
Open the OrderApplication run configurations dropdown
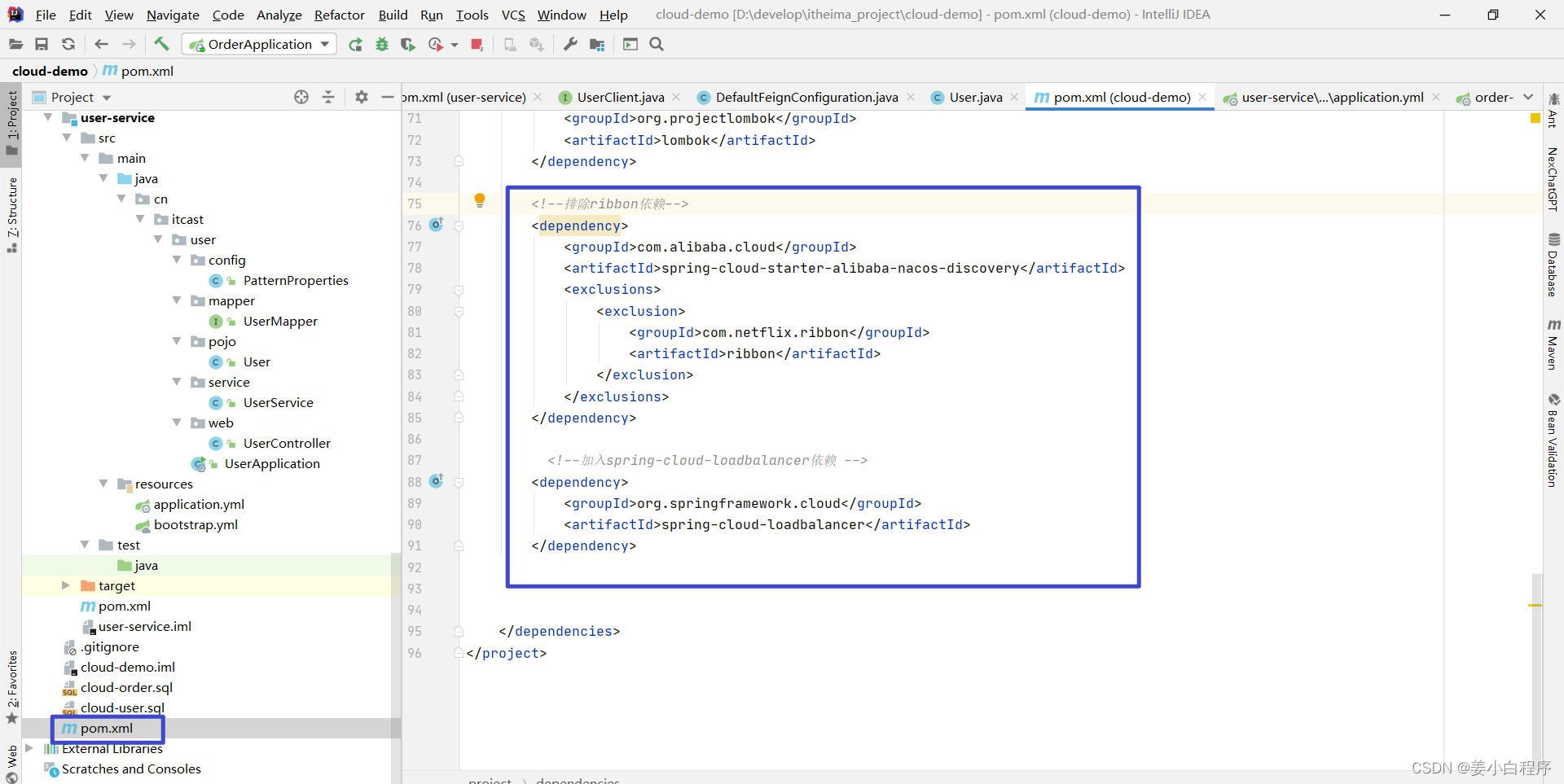[x=324, y=44]
